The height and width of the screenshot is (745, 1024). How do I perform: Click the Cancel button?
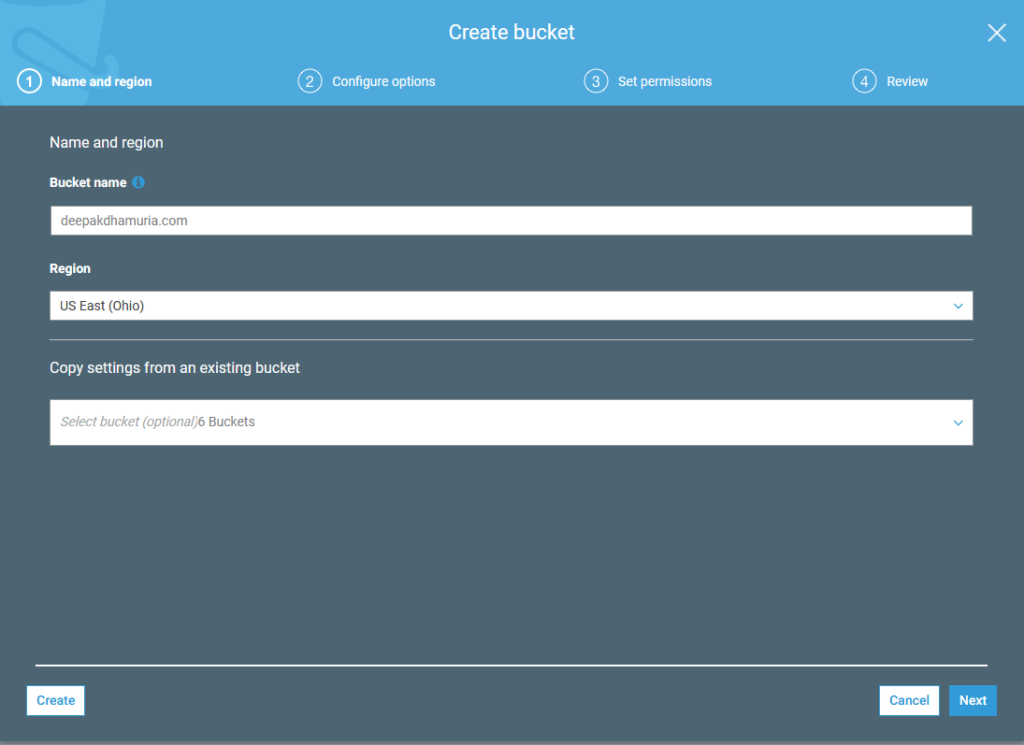tap(908, 701)
